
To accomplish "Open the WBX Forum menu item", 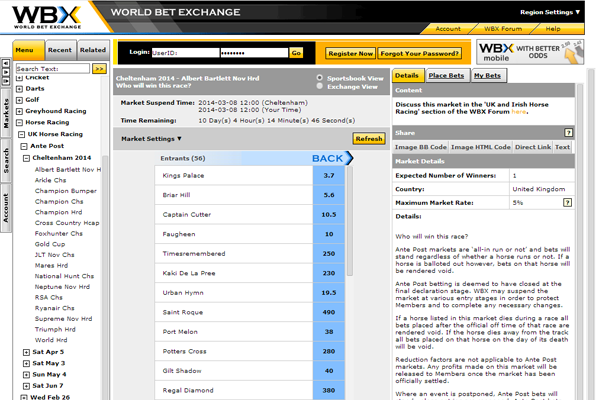I will tap(503, 29).
